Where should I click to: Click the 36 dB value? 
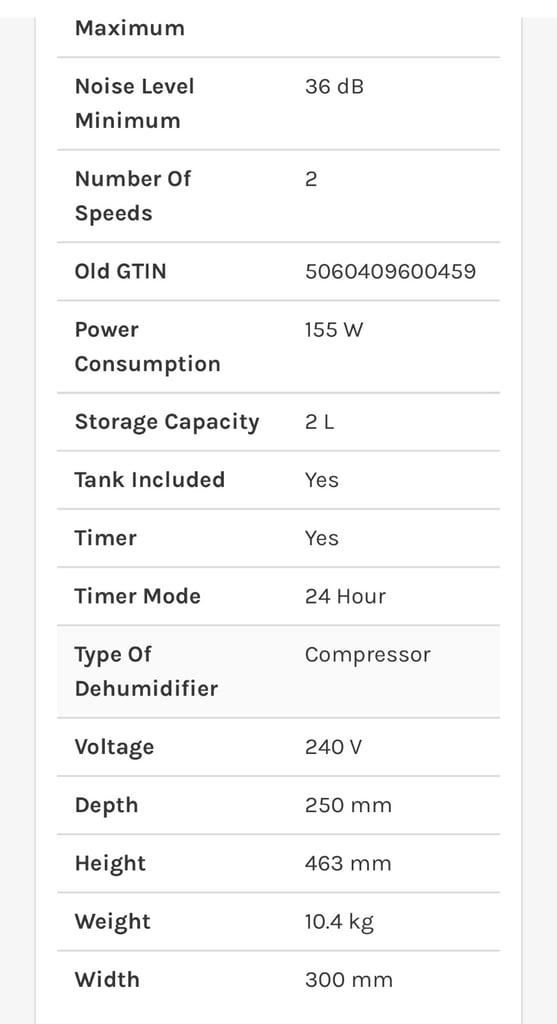coord(334,86)
